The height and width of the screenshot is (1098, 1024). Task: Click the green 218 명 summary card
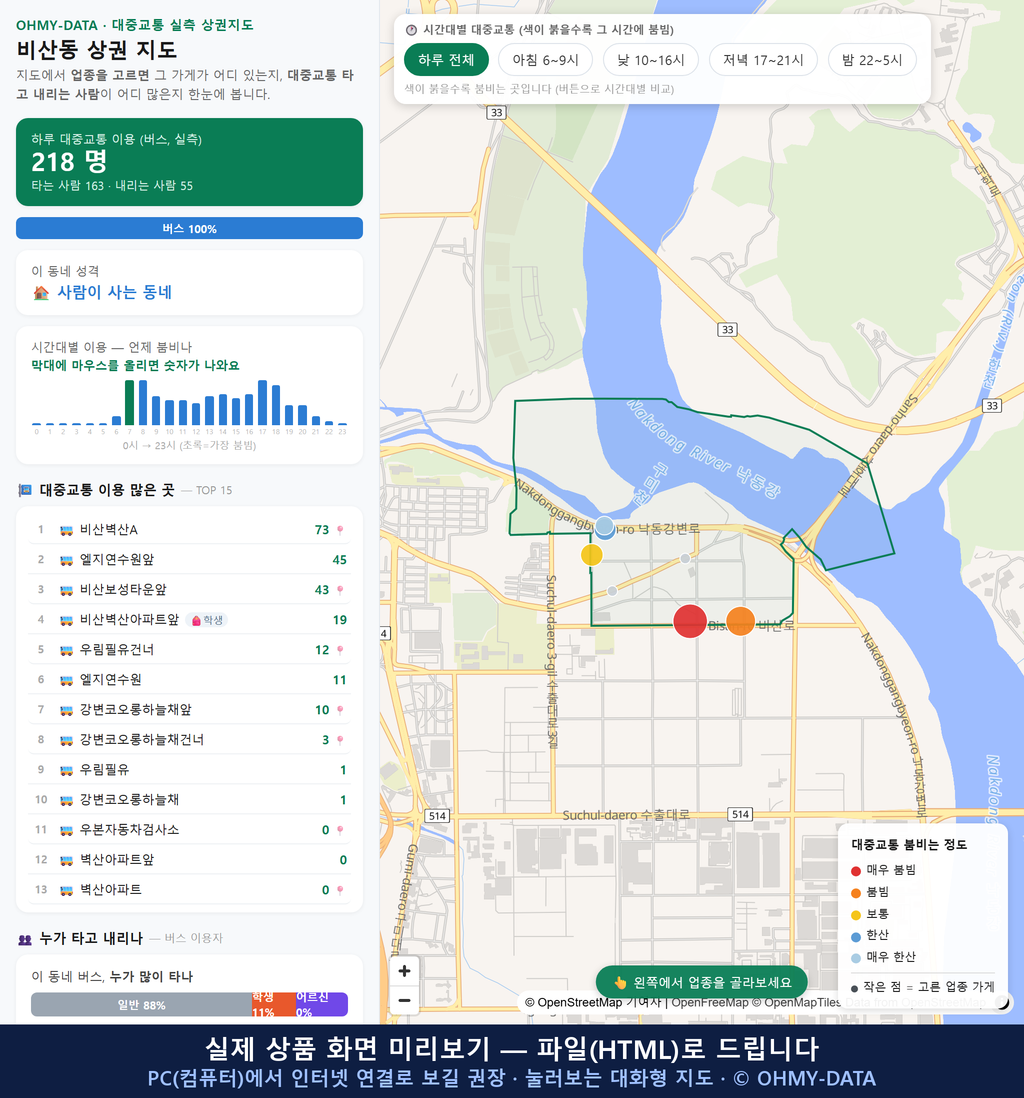[189, 162]
